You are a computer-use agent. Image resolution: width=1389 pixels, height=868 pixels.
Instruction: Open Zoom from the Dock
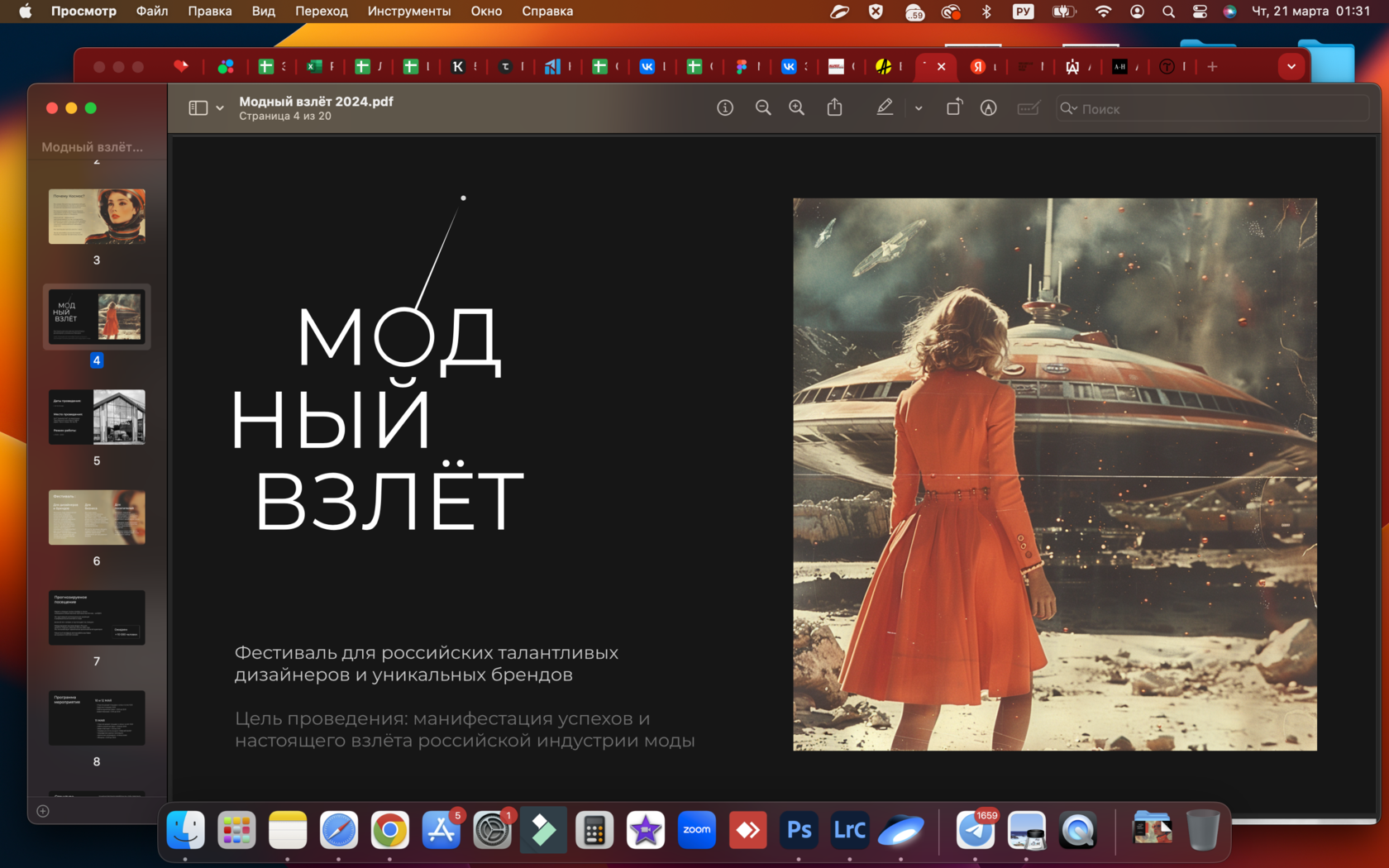[697, 830]
